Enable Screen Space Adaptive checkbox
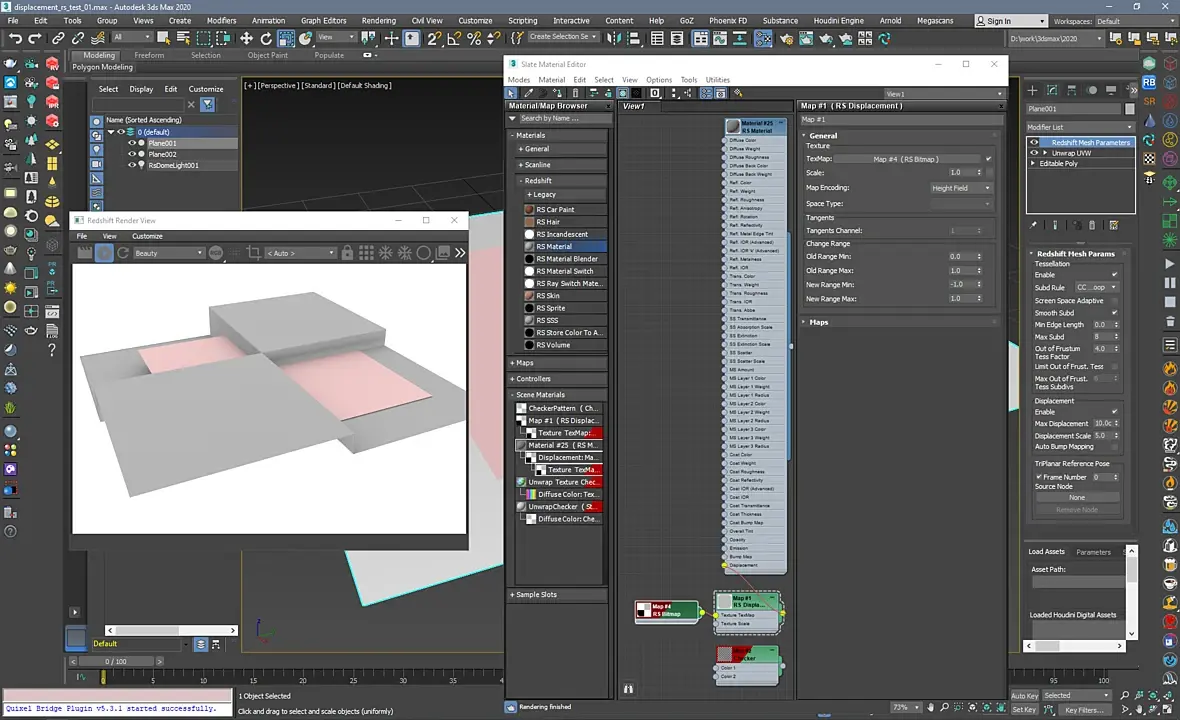Viewport: 1180px width, 720px height. click(1114, 300)
